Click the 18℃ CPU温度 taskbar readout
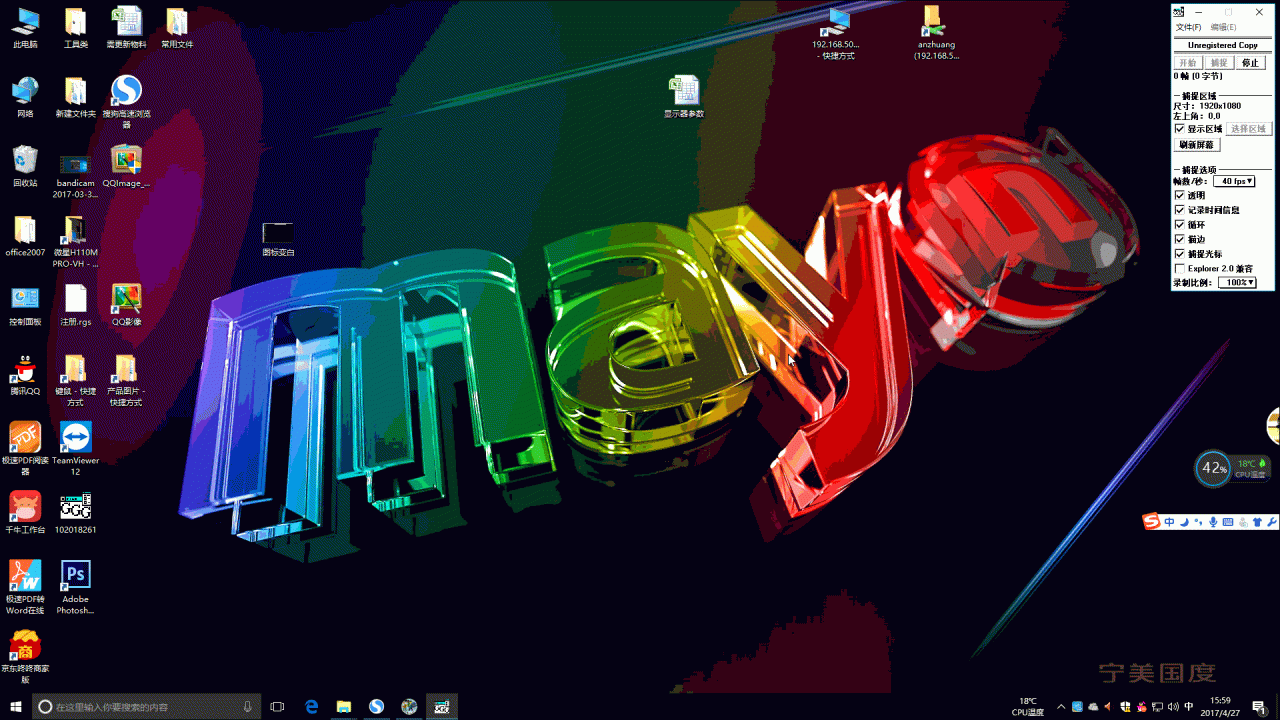The image size is (1280, 720). coord(1028,707)
